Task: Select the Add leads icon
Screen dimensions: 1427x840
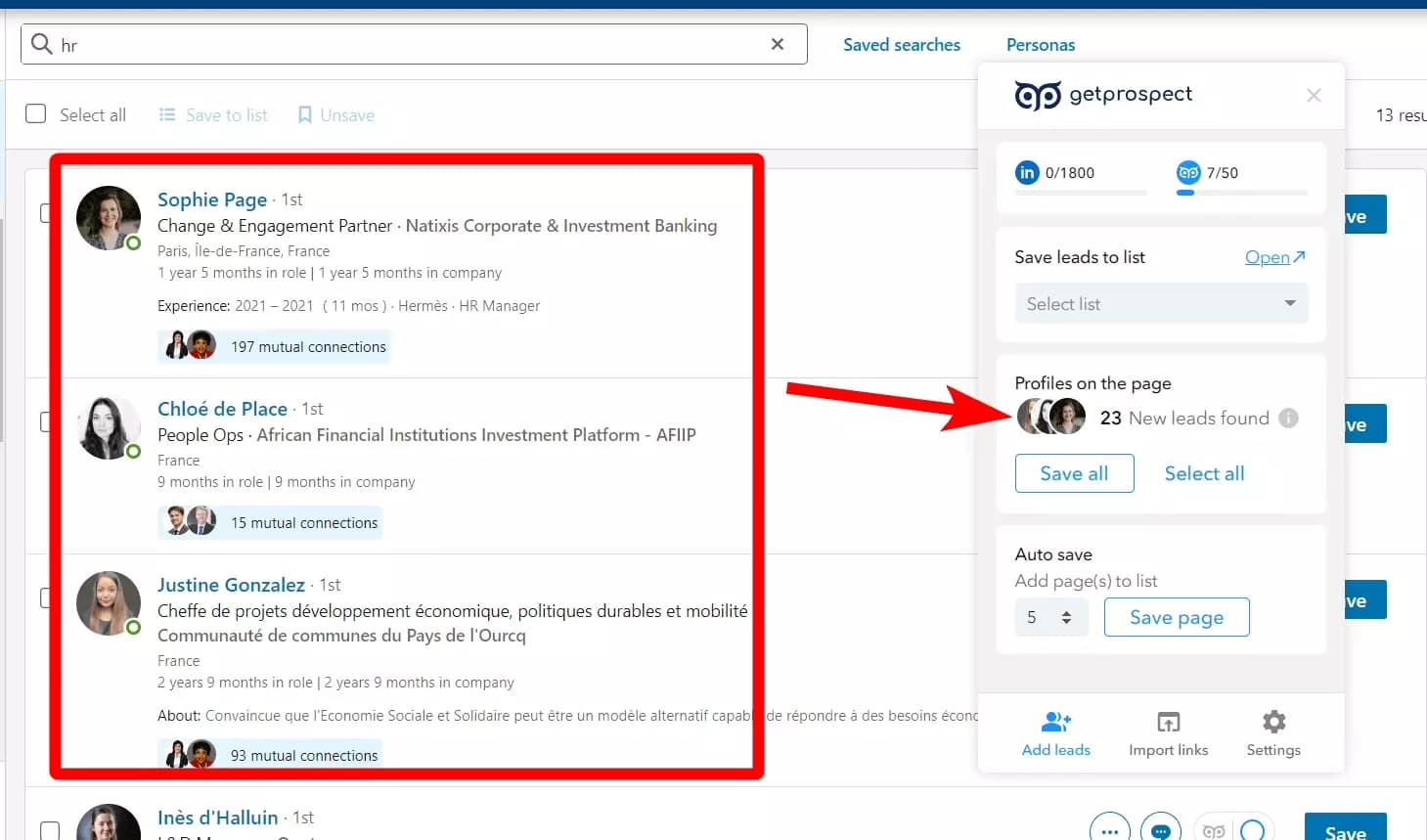Action: click(x=1054, y=722)
